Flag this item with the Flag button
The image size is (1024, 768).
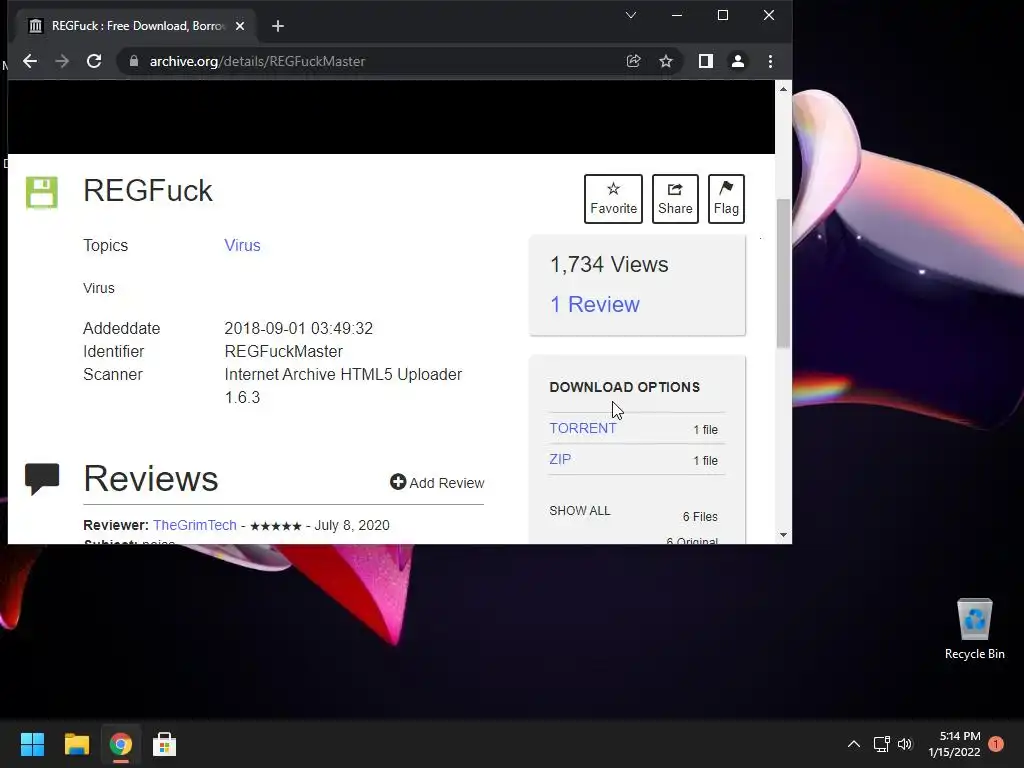(726, 199)
